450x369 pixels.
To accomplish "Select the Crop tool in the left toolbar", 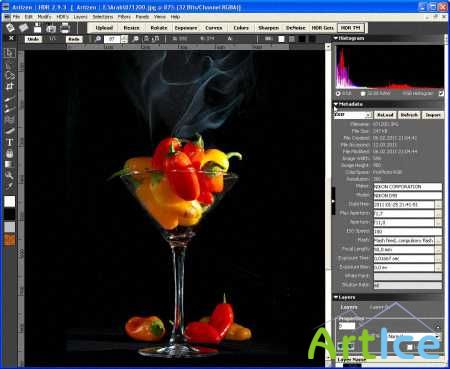I will click(x=10, y=86).
